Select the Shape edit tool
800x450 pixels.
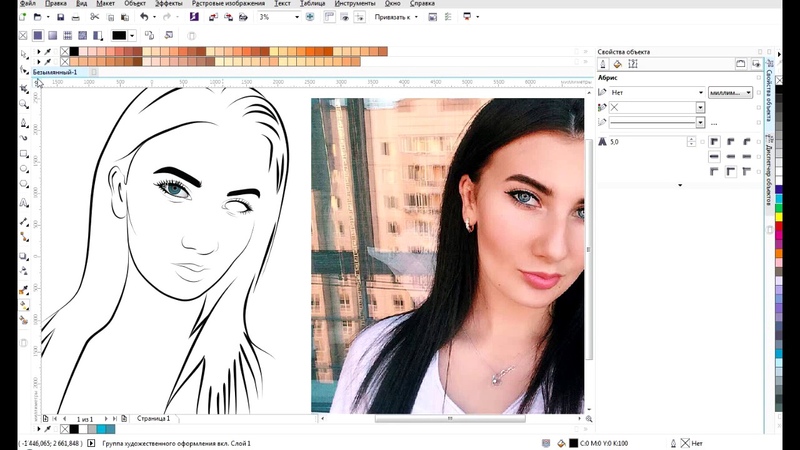[23, 70]
